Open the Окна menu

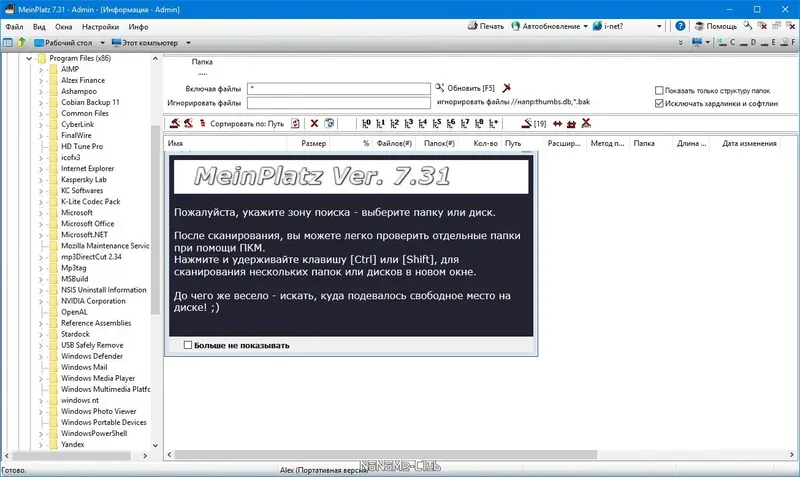click(64, 27)
